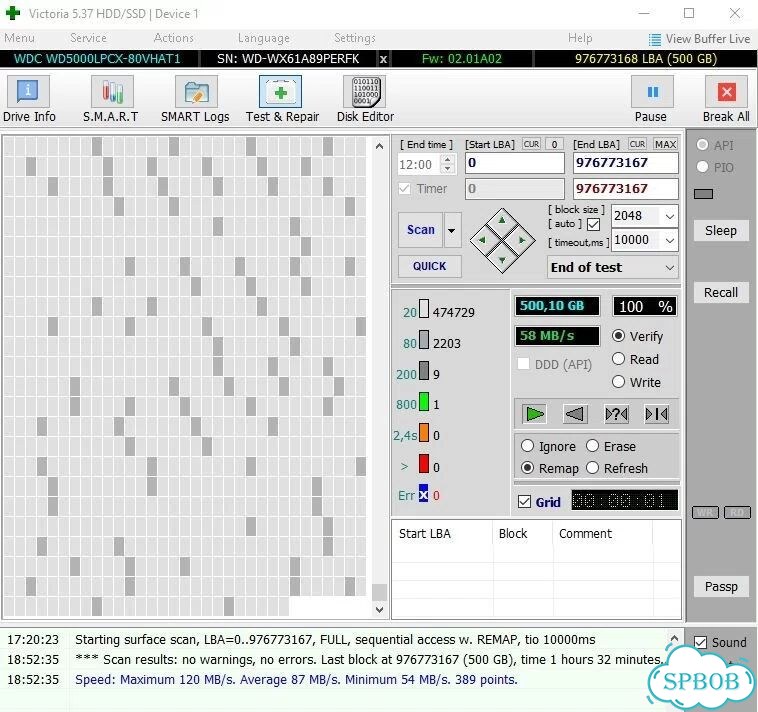The width and height of the screenshot is (758, 712).
Task: Click the End LBA MAX button
Action: 665,144
